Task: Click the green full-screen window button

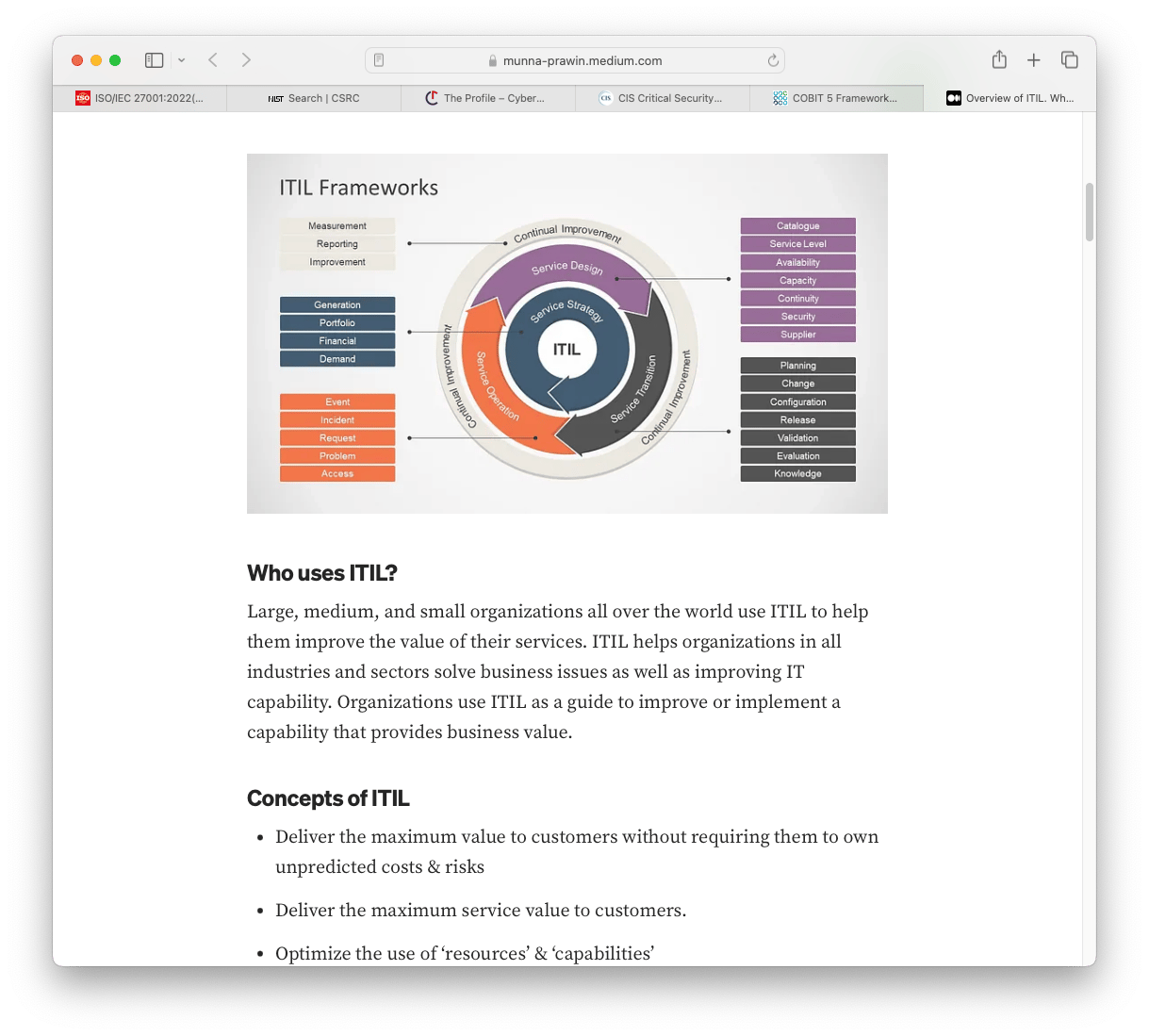Action: (115, 60)
